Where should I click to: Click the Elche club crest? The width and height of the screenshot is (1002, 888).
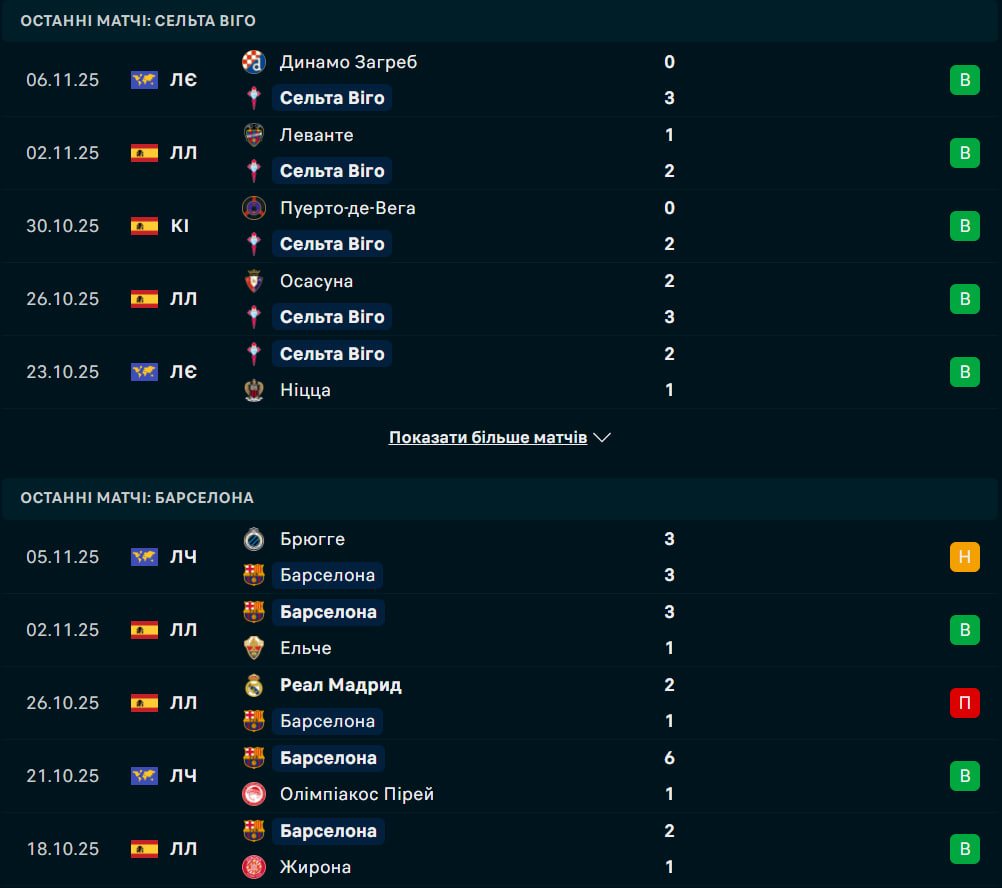point(254,648)
